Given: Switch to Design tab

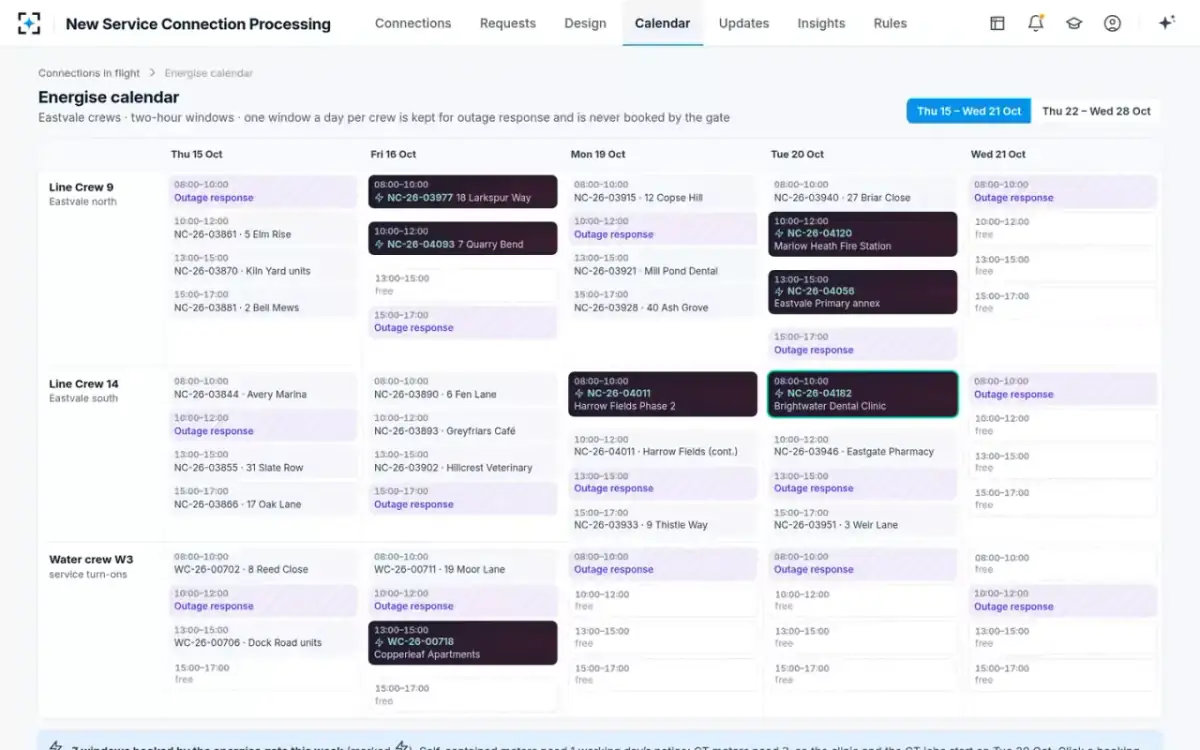Looking at the screenshot, I should 585,23.
